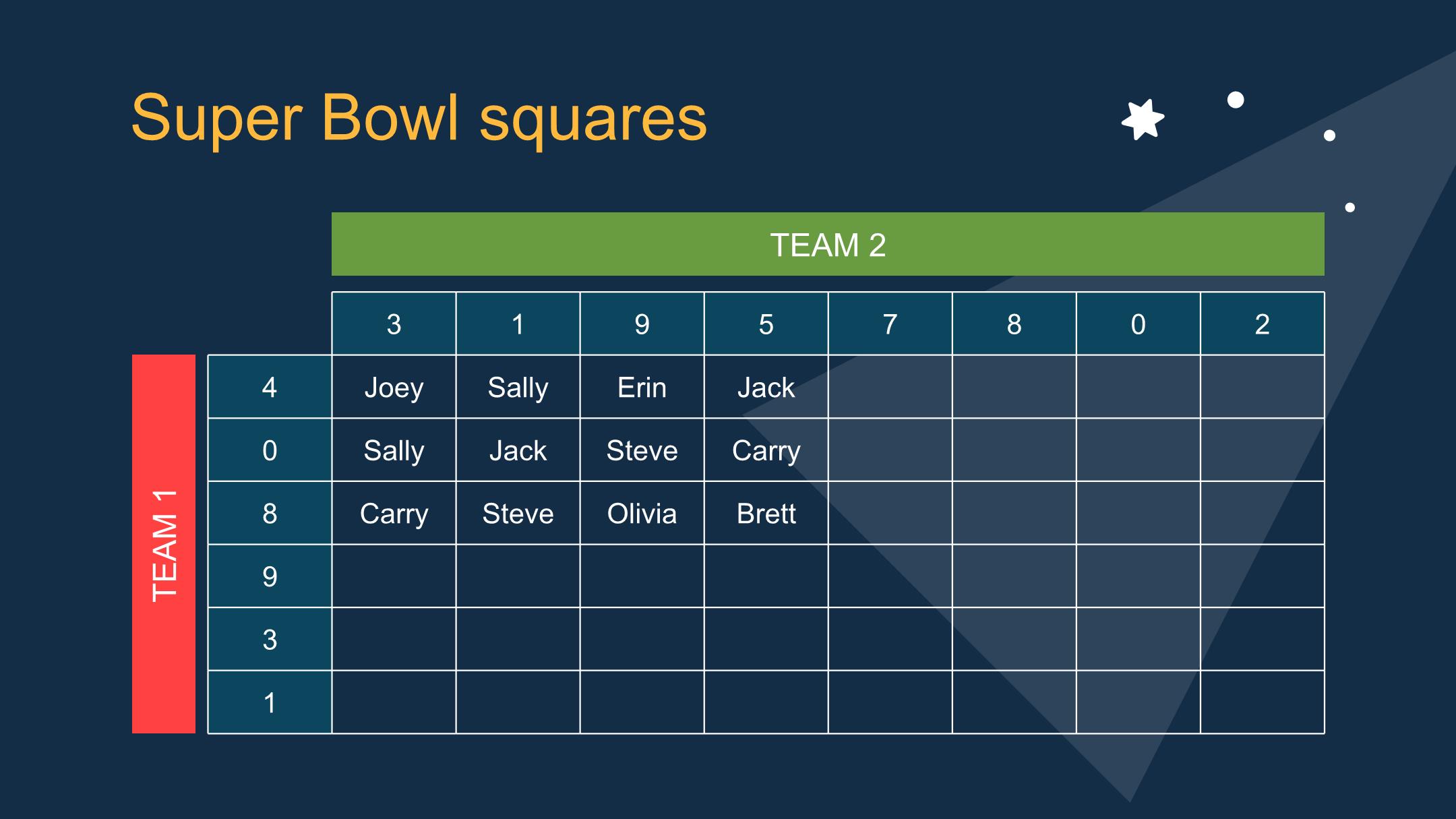Click the column header number 9
This screenshot has width=1456, height=819.
pyautogui.click(x=642, y=324)
